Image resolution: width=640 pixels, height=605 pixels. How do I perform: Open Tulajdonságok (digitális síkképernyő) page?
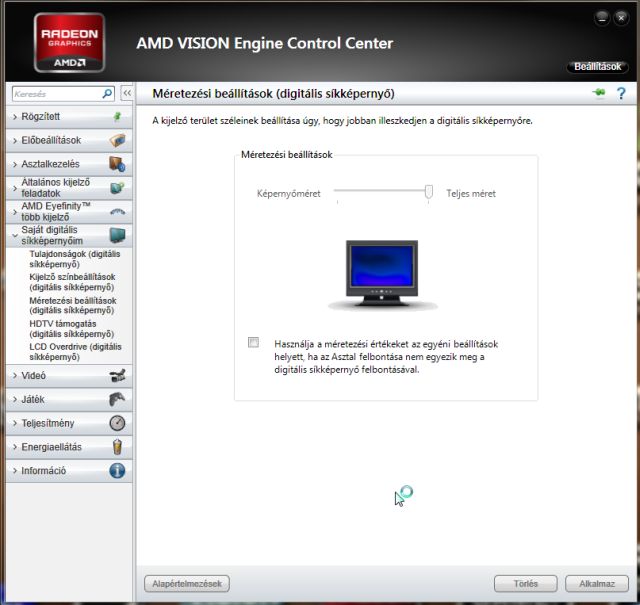(75, 259)
